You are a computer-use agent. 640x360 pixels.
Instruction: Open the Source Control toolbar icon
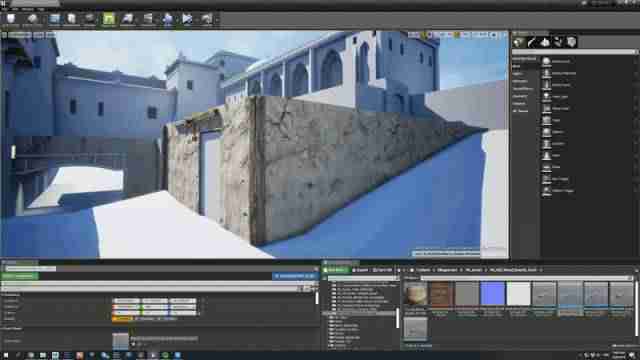pyautogui.click(x=32, y=19)
